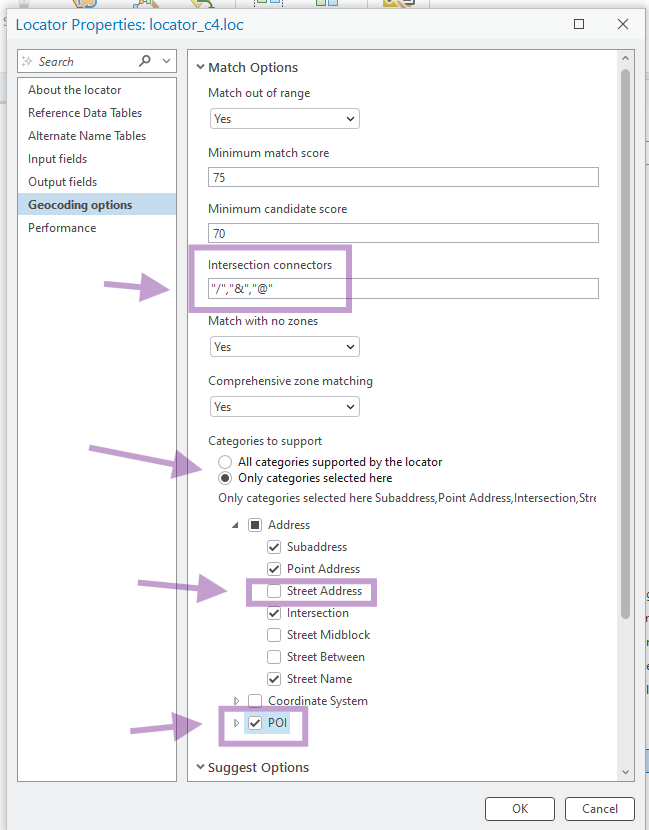649x830 pixels.
Task: Switch to the Performance page
Action: [x=62, y=228]
